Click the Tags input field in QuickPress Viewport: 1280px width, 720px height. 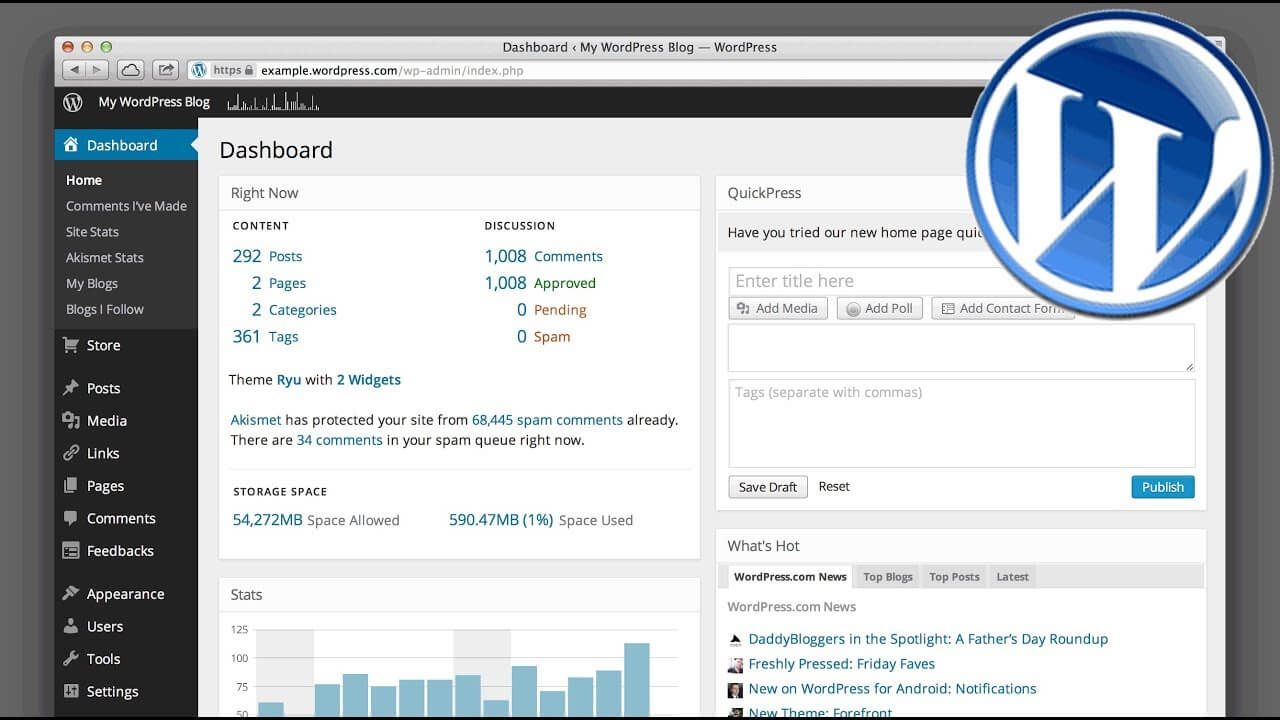tap(961, 423)
